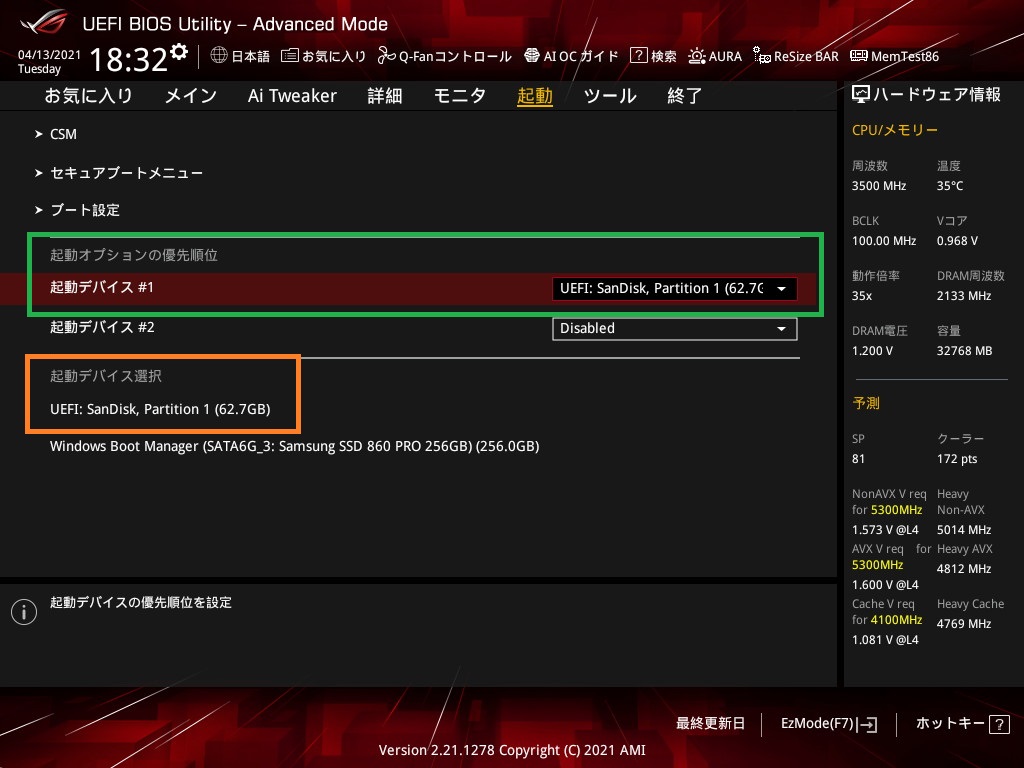
Task: Click the 32768 MB capacity value
Action: pyautogui.click(x=964, y=351)
